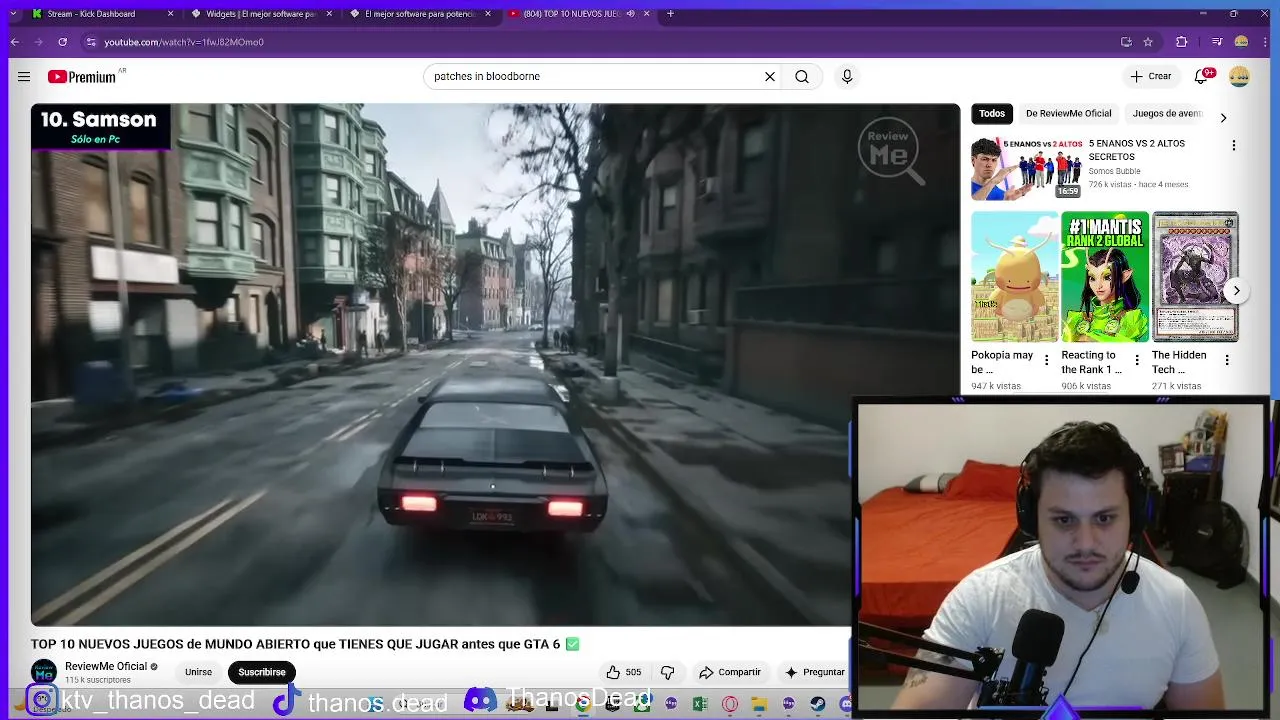Open the browser extensions puzzle icon
1280x720 pixels.
tap(1182, 42)
